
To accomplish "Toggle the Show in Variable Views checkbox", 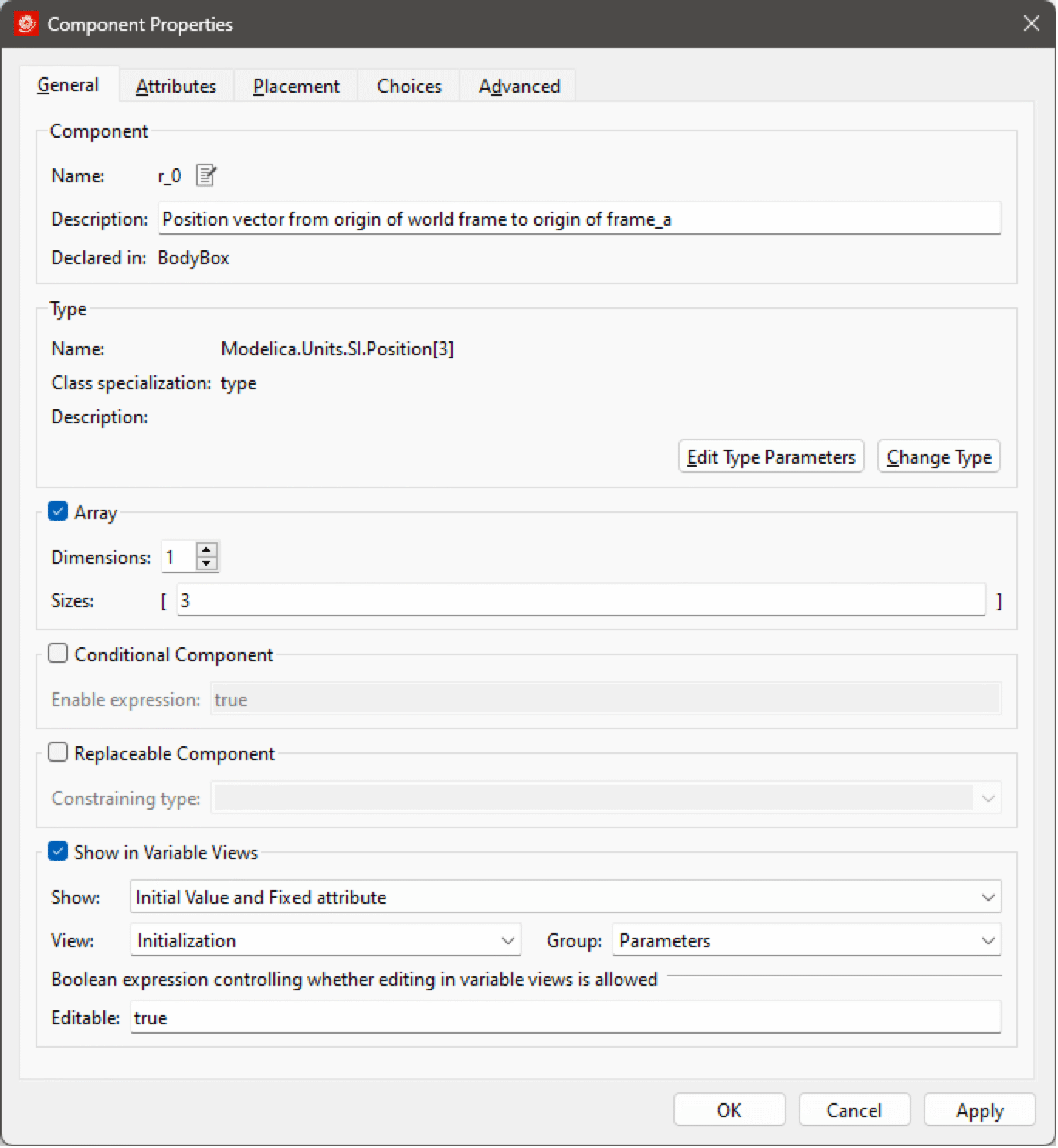I will click(x=58, y=851).
